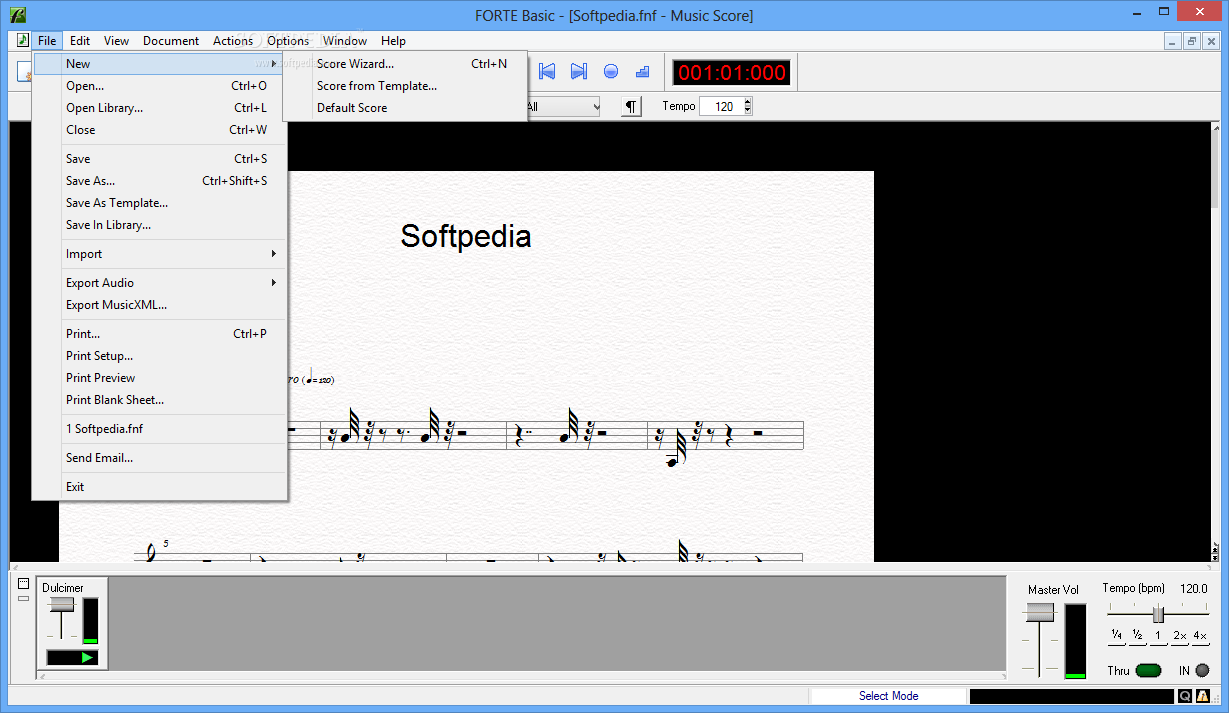1229x713 pixels.
Task: Click the small rectangle icon beside mixer
Action: [x=24, y=598]
